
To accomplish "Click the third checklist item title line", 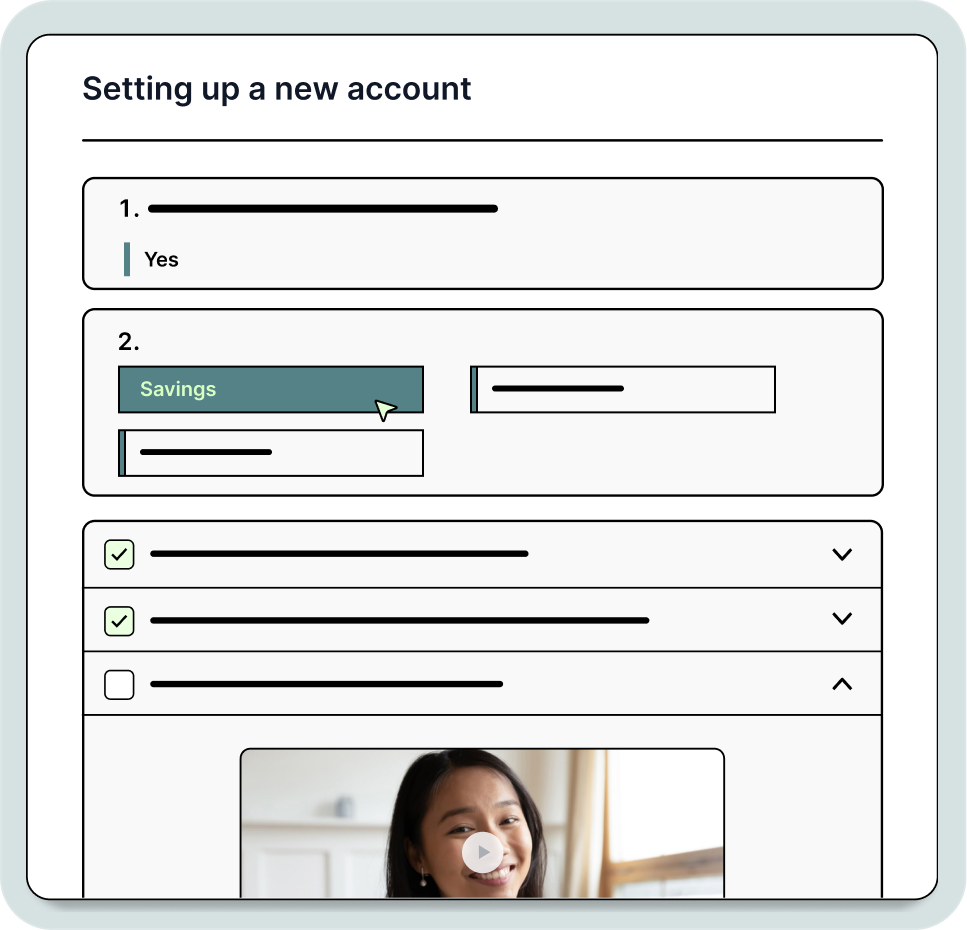I will point(326,684).
